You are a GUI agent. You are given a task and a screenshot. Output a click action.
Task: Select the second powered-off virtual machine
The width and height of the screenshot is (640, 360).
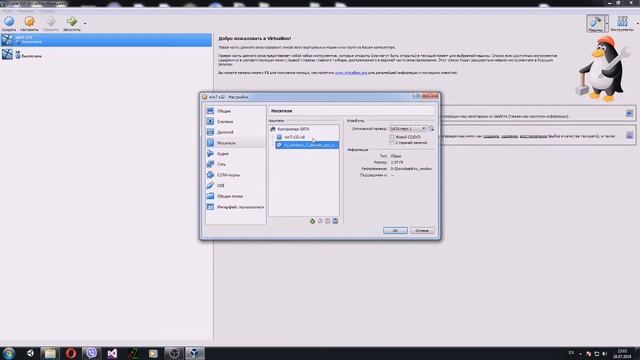(106, 54)
